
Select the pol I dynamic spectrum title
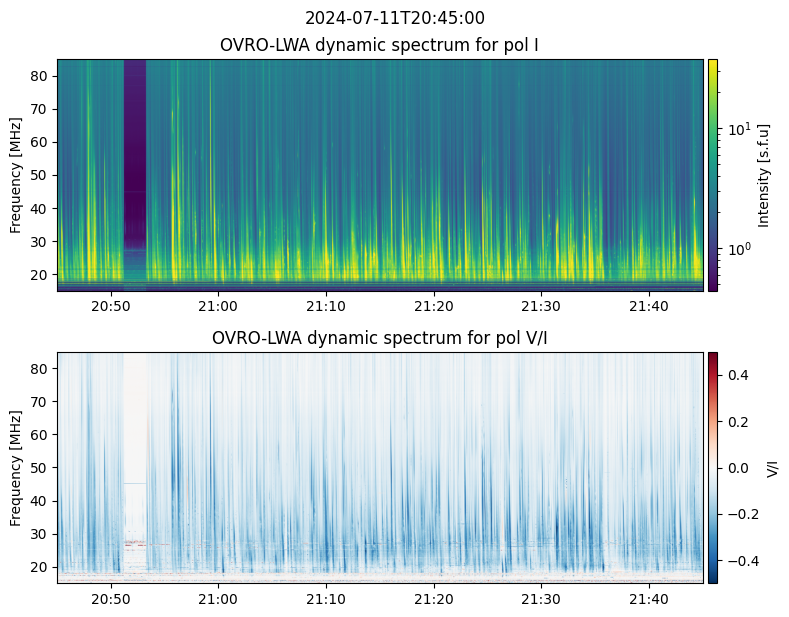pos(380,45)
